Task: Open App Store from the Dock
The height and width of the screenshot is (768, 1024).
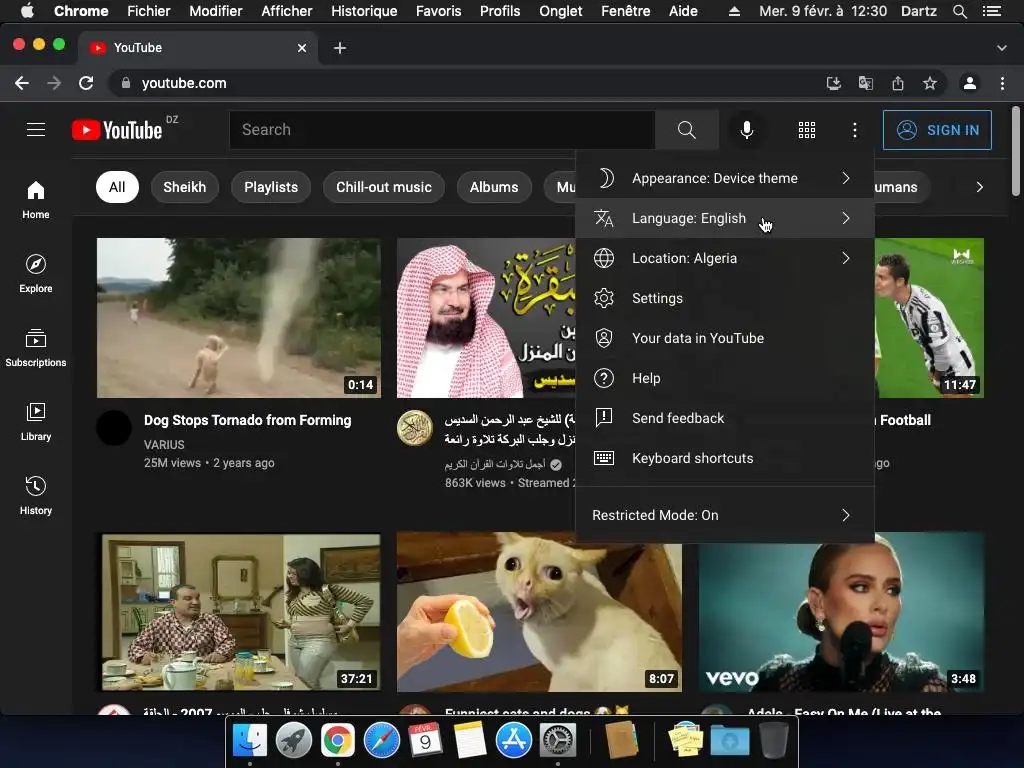Action: [x=513, y=741]
